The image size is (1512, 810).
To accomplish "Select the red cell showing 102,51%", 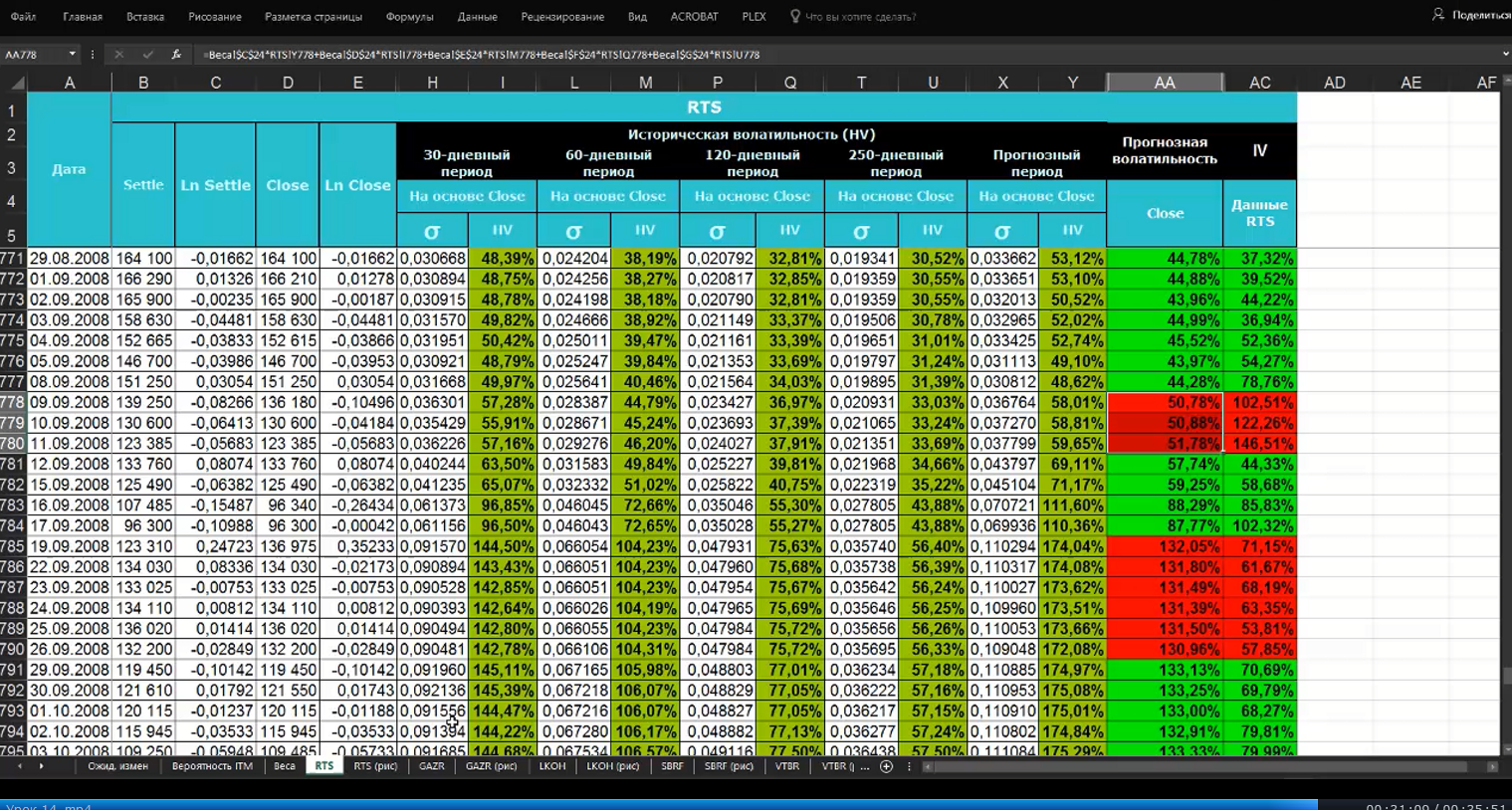I will tap(1260, 403).
